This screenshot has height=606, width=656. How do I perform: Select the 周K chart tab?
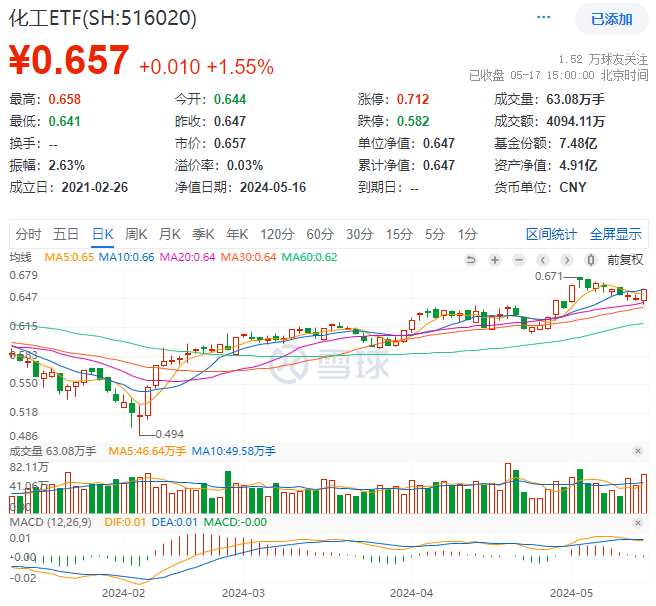[x=136, y=234]
